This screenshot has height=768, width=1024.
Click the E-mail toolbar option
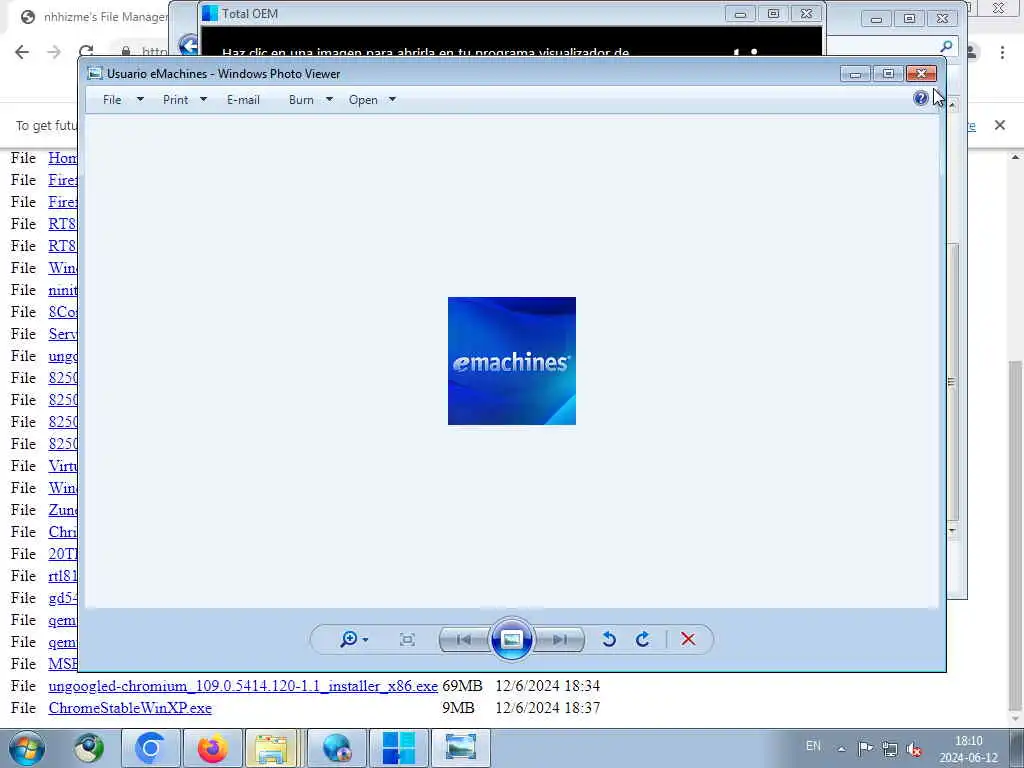243,100
